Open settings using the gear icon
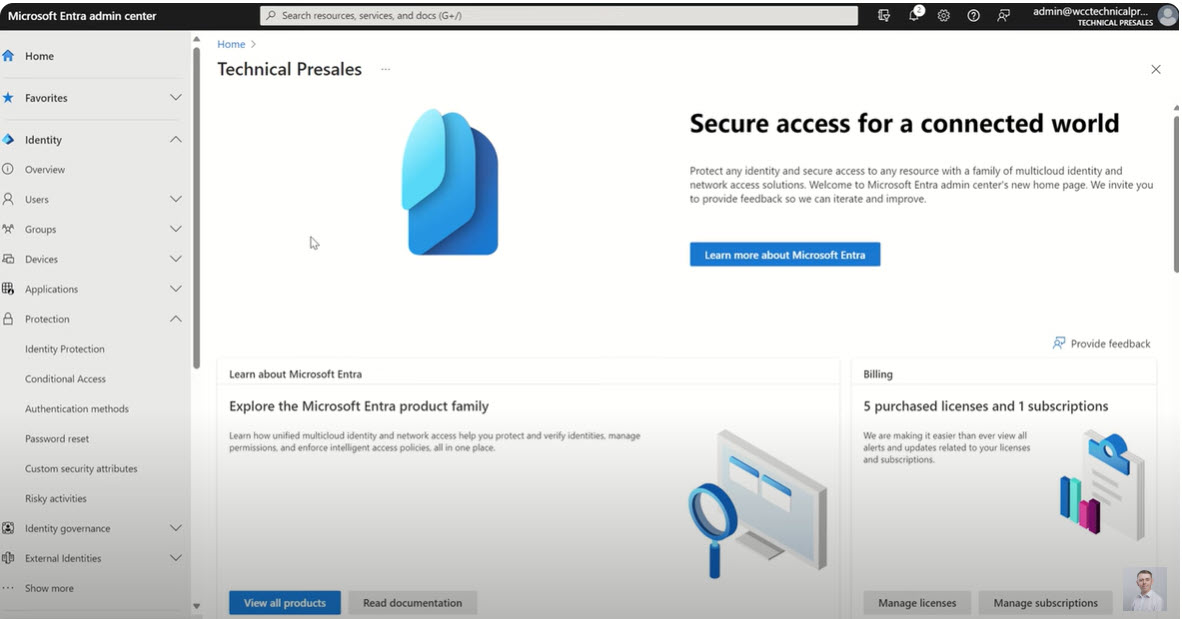1182x619 pixels. pos(943,15)
